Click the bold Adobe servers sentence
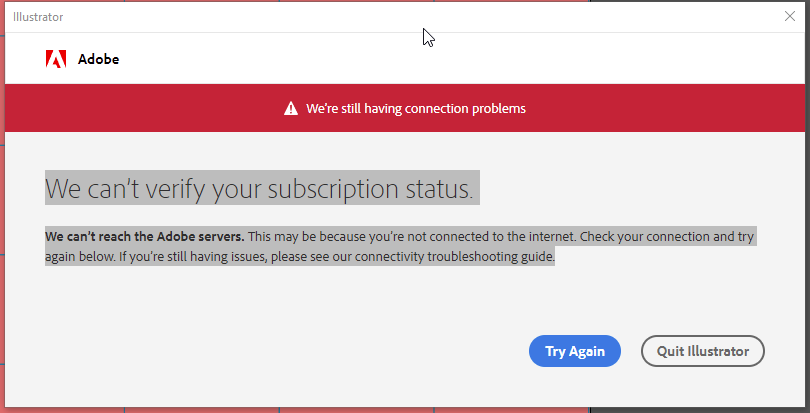 (145, 237)
